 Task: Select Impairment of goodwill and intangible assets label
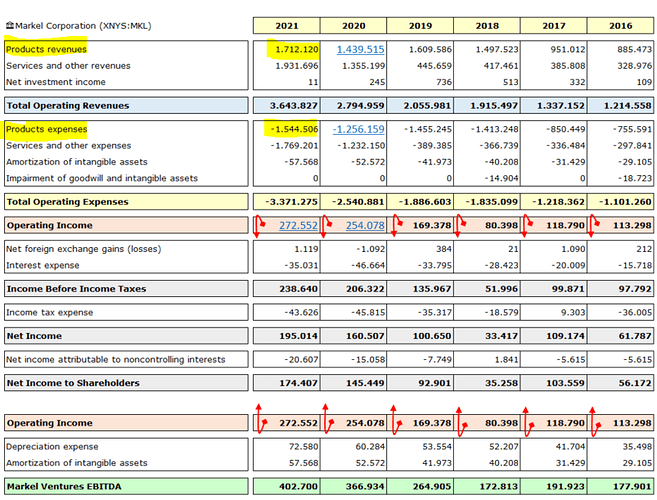(x=102, y=178)
